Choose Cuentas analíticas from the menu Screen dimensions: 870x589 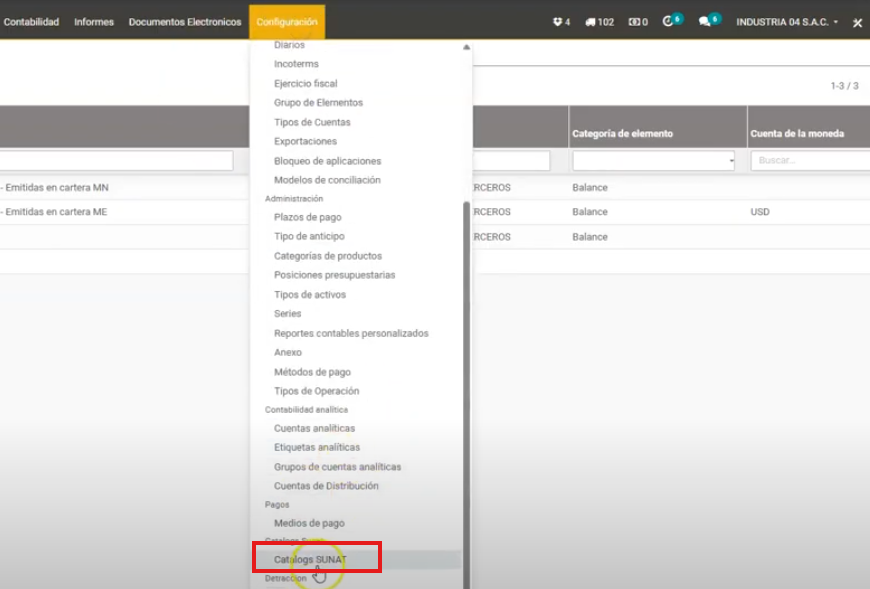pos(314,428)
